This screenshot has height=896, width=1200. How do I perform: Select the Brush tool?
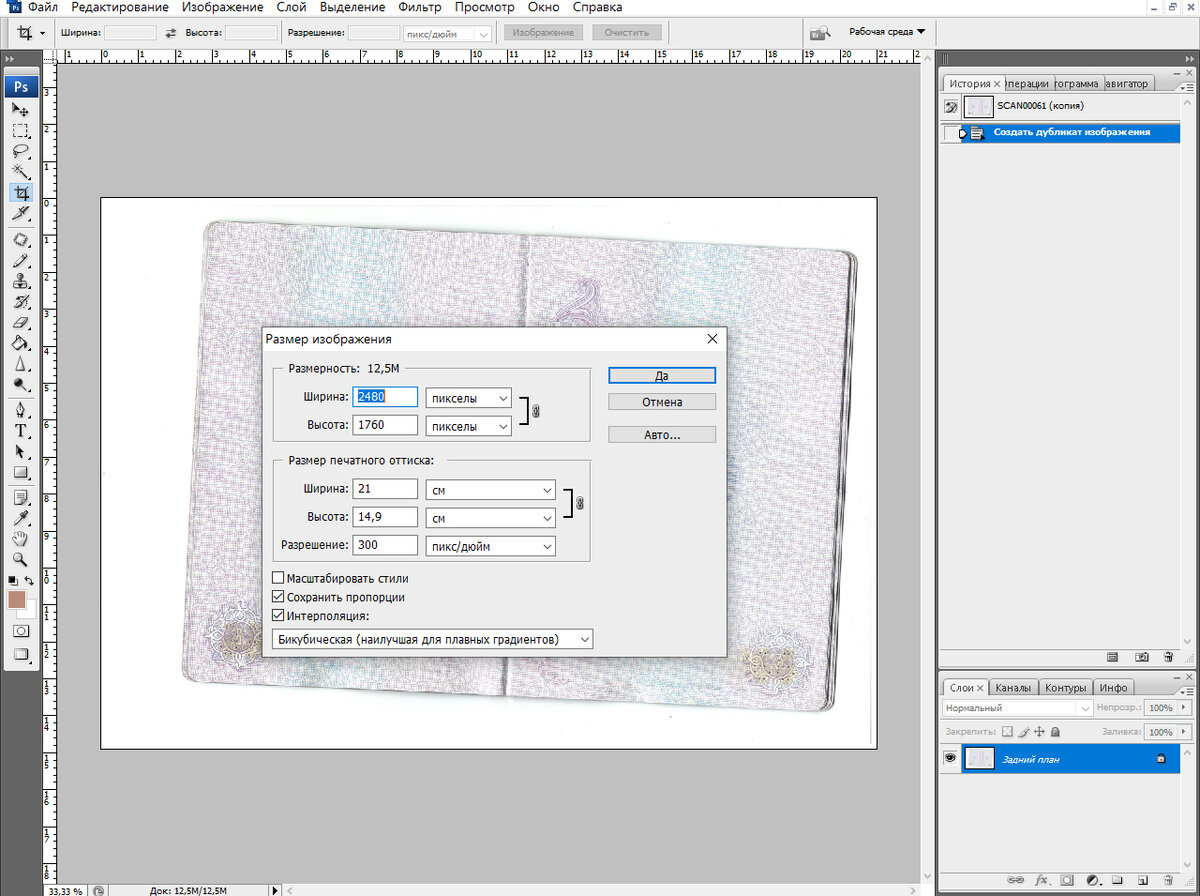coord(20,261)
